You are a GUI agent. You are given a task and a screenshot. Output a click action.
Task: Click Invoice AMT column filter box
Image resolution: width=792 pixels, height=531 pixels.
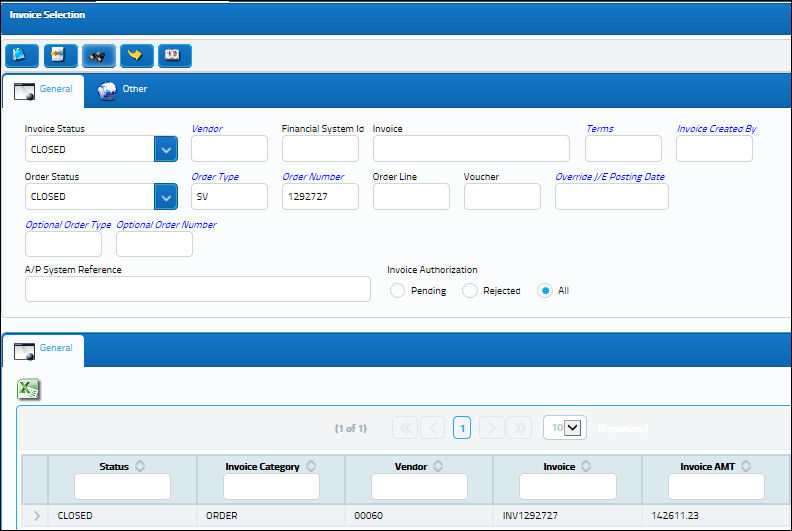[716, 487]
